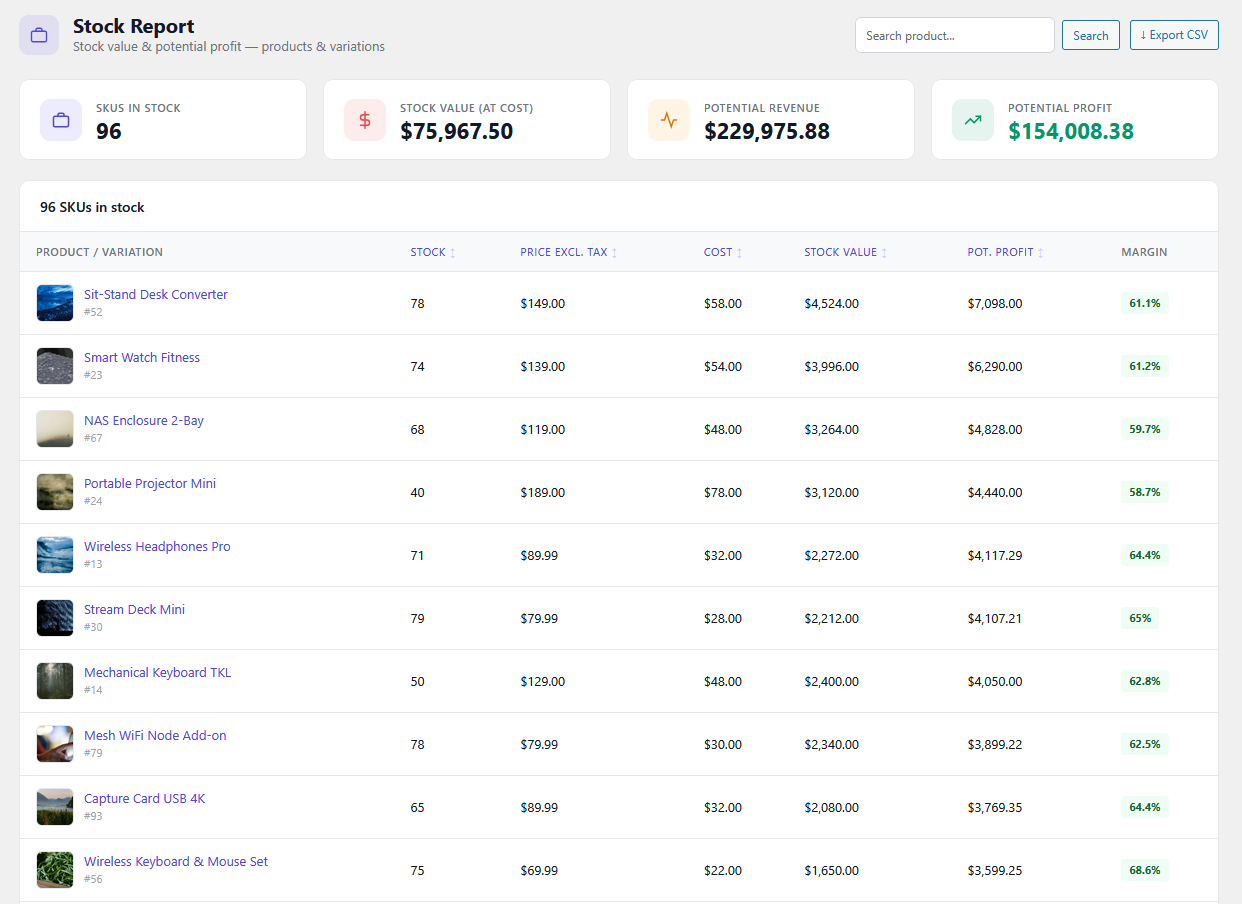The width and height of the screenshot is (1242, 904).
Task: Sort by Price Excl. Tax header
Action: (x=568, y=252)
